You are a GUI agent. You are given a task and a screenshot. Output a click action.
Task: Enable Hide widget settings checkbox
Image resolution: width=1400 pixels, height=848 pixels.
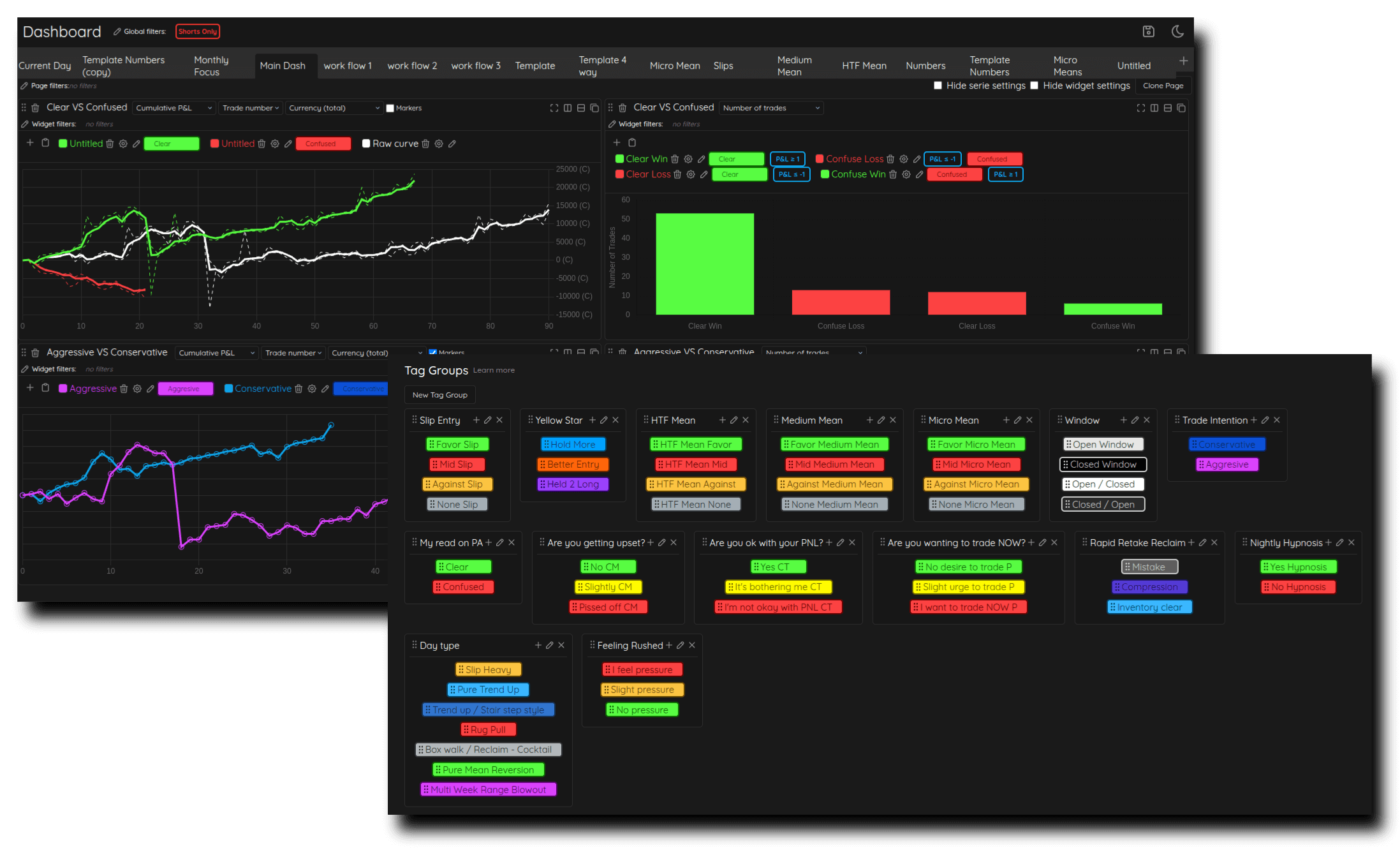click(x=1034, y=86)
